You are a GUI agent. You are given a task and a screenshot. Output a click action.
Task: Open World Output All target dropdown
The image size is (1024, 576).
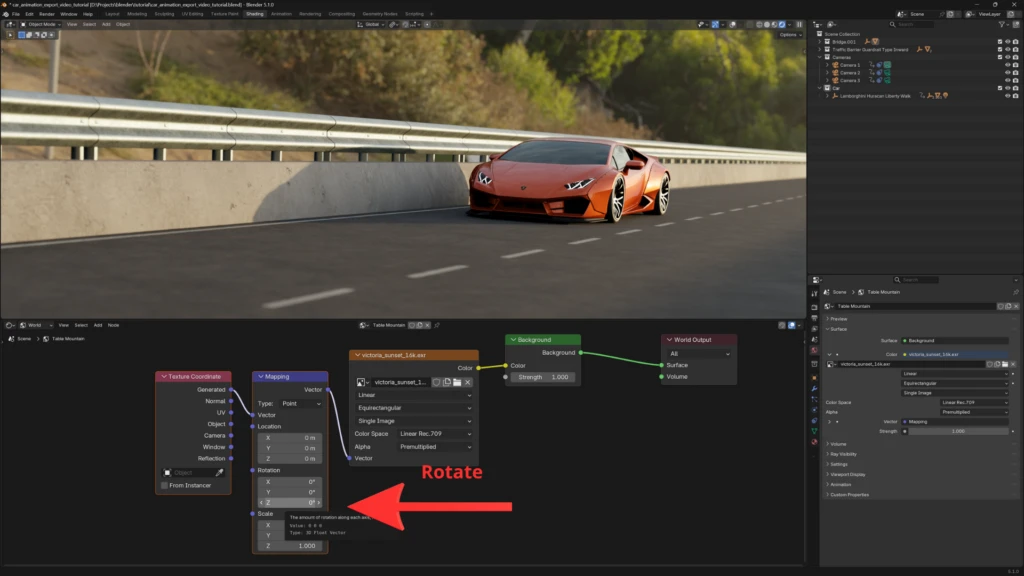[x=699, y=354]
